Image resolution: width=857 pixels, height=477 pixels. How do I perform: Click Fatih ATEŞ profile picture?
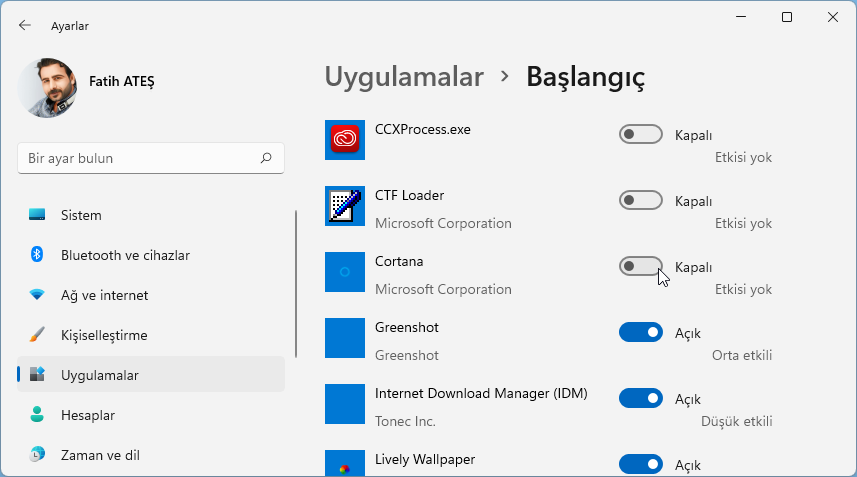coord(48,88)
